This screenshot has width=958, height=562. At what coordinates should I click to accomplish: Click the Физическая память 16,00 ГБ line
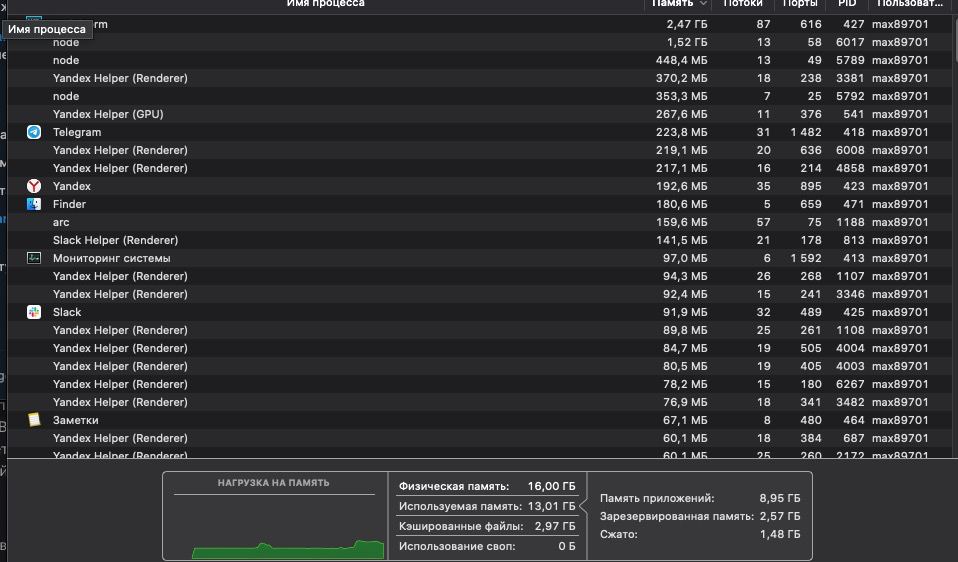click(487, 487)
